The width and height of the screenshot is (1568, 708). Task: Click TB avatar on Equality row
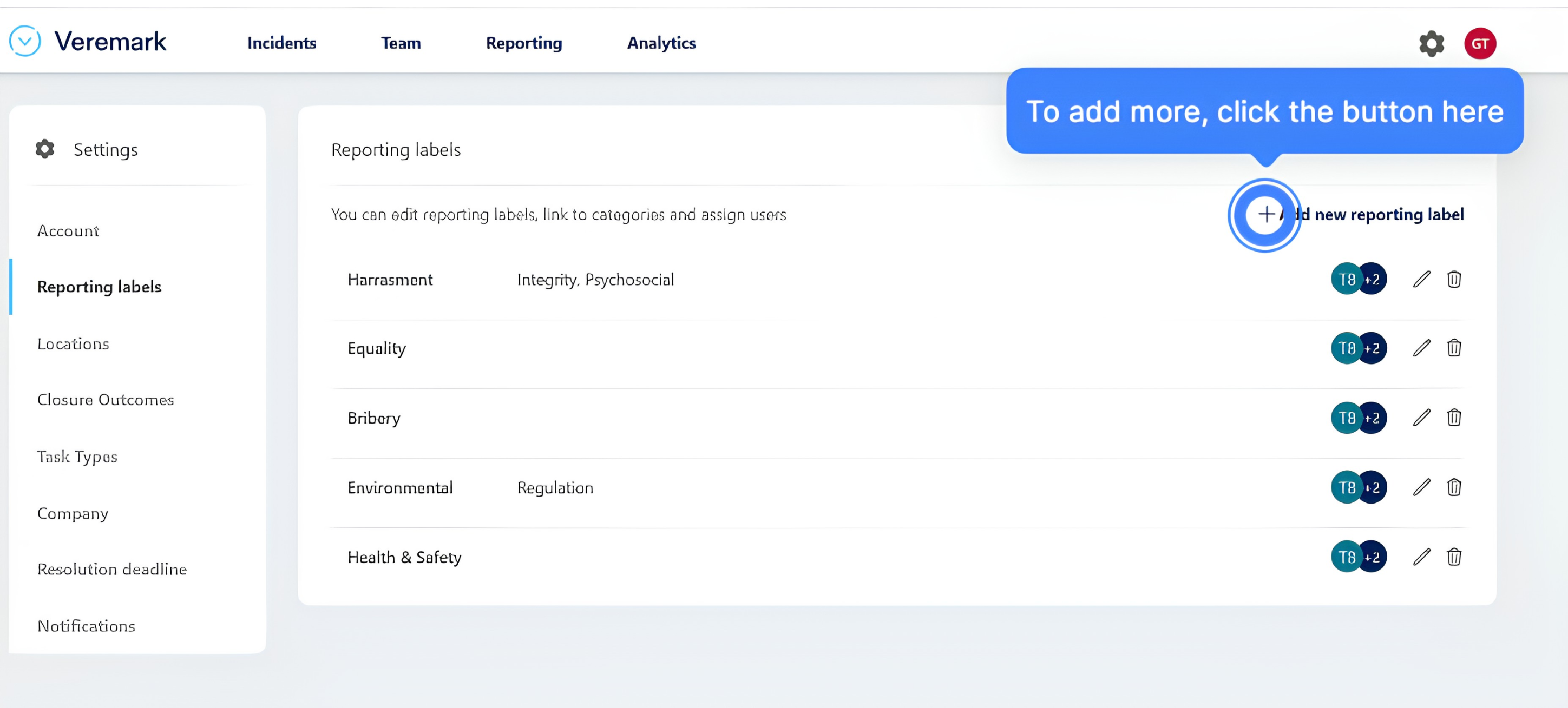coord(1347,348)
